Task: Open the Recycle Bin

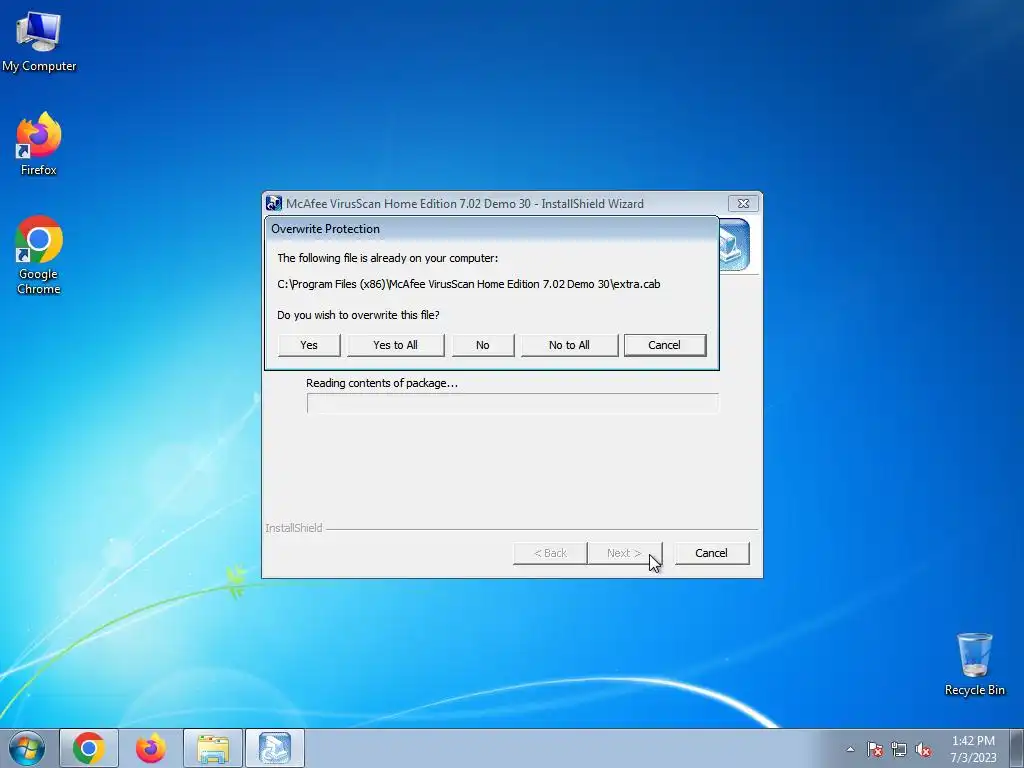Action: tap(974, 664)
